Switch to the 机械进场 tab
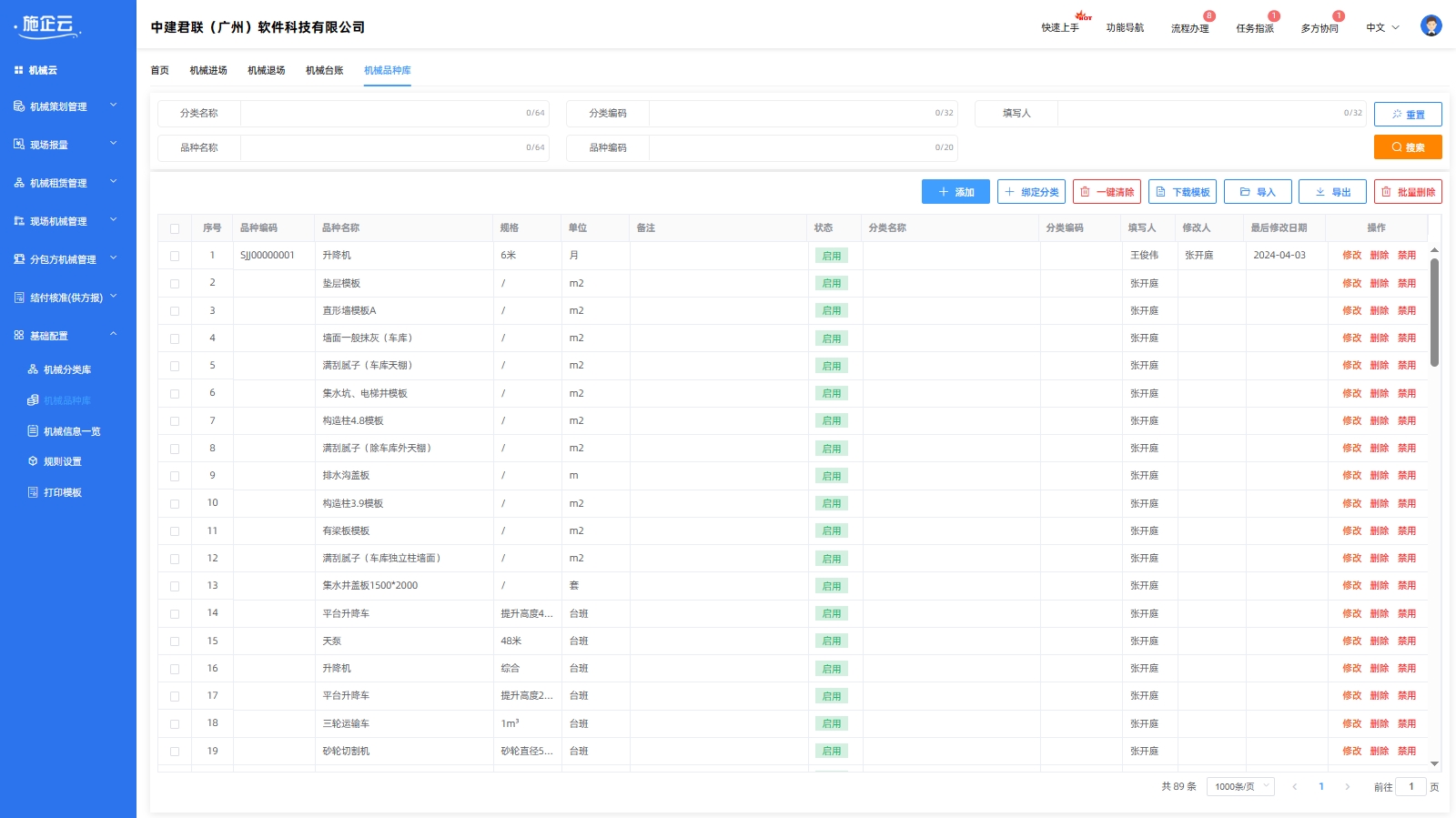 point(208,71)
